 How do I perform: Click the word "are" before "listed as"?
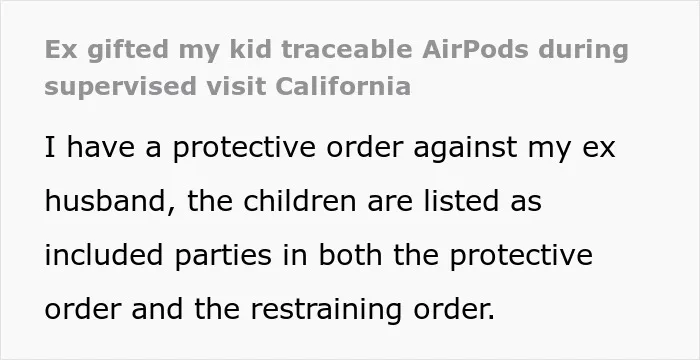point(390,201)
